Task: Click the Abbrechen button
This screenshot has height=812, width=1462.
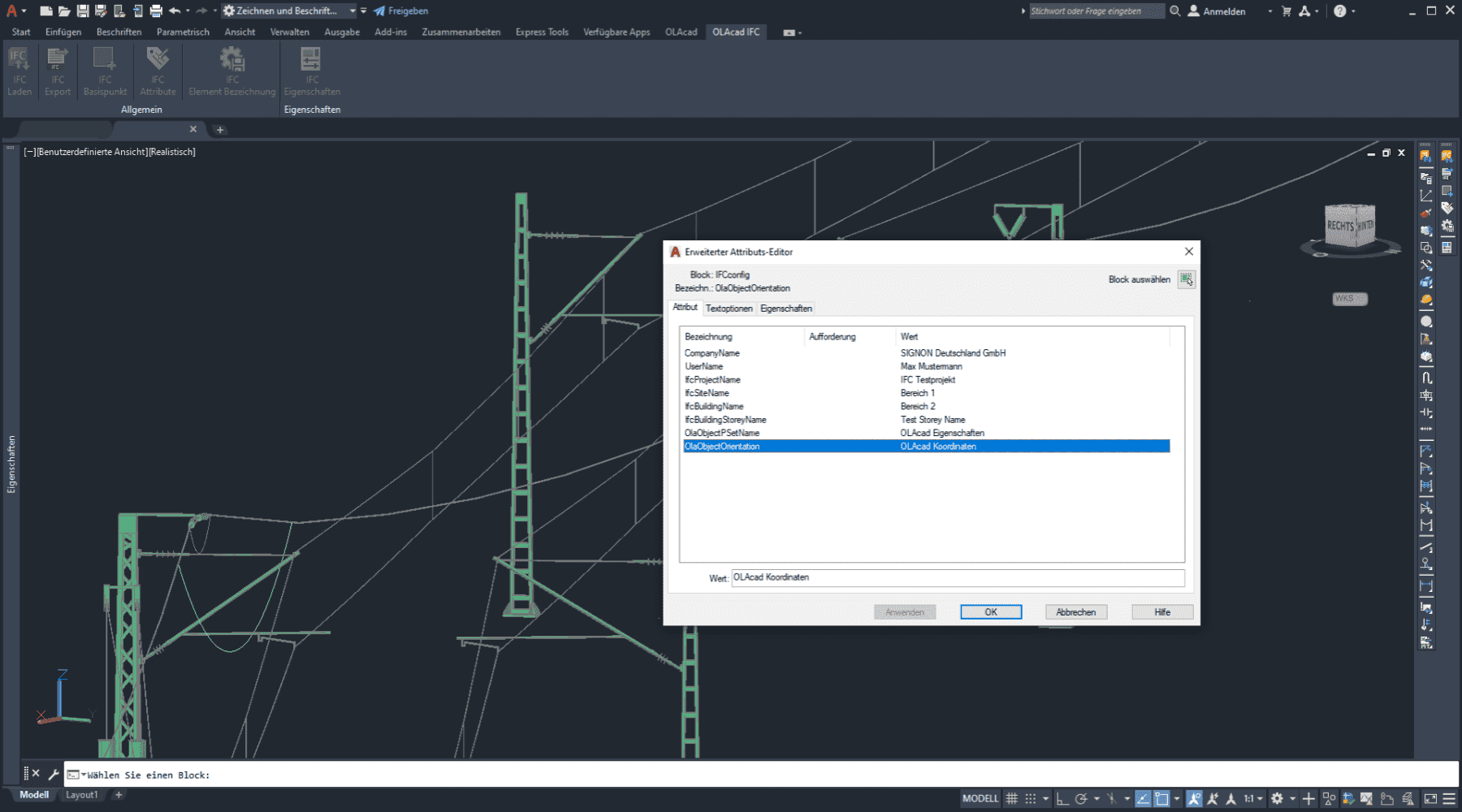Action: point(1075,612)
